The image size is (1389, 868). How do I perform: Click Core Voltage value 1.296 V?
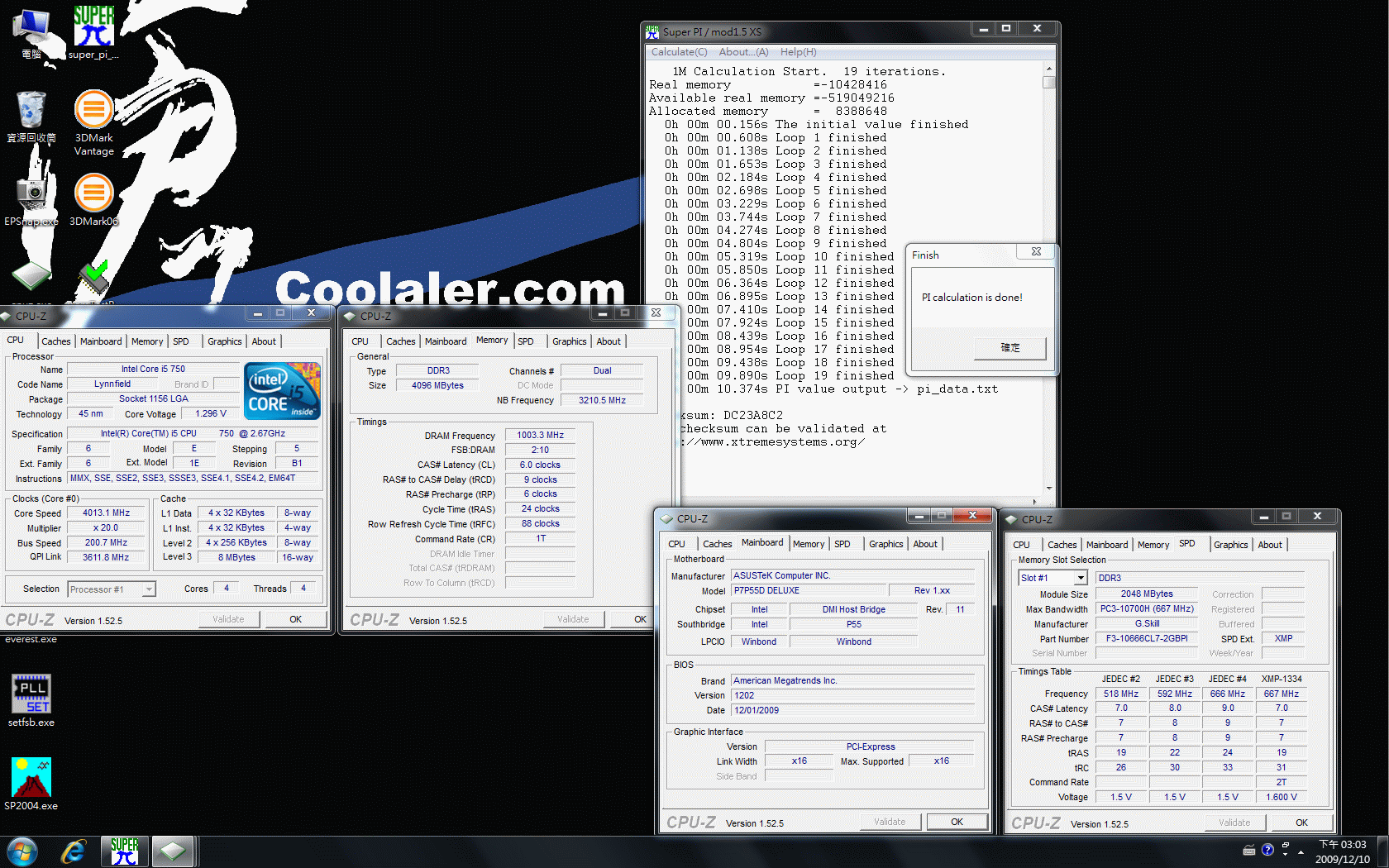point(211,413)
